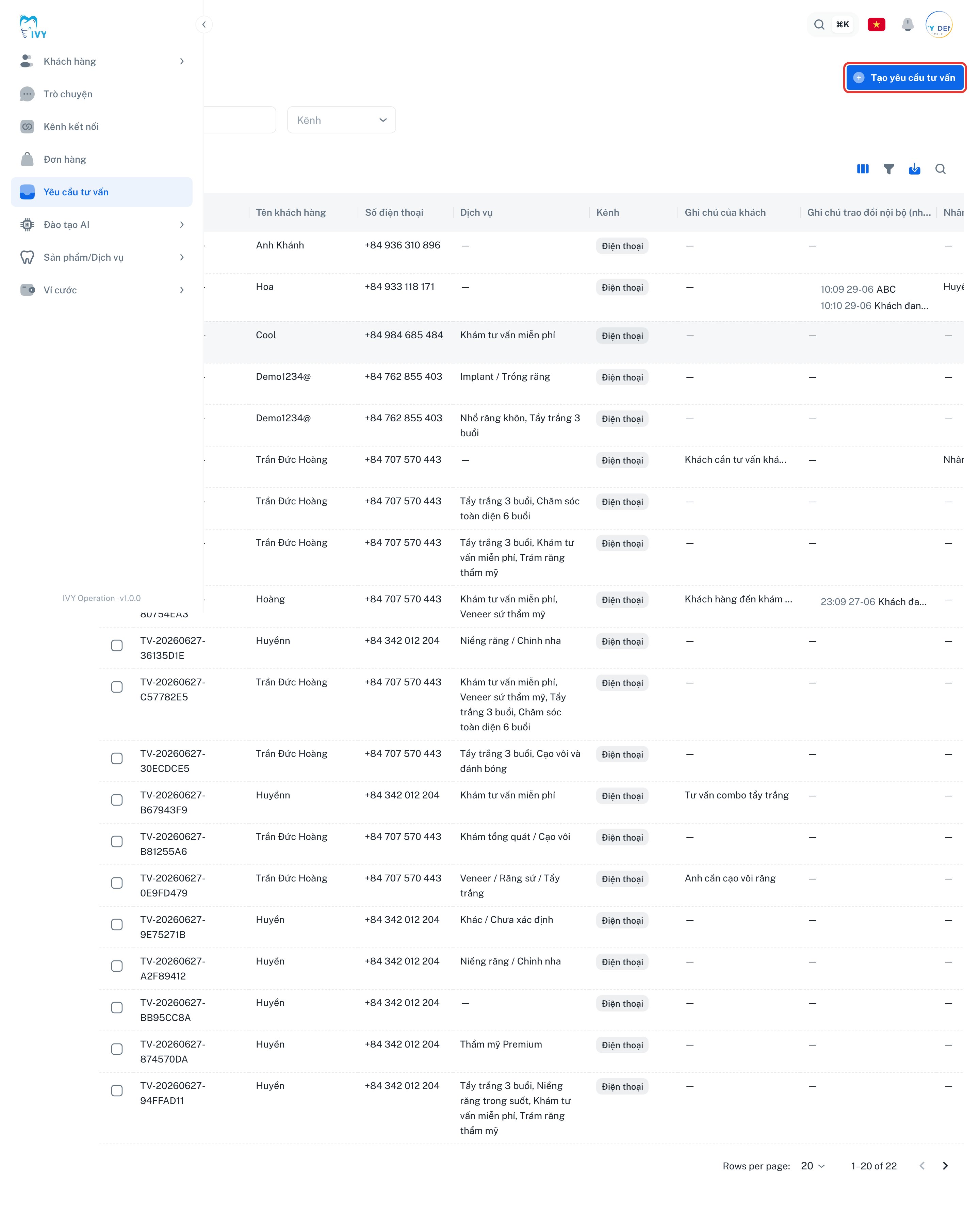Image resolution: width=980 pixels, height=1215 pixels.
Task: Click request ID TV-20260627-94FFAD11
Action: (x=173, y=1093)
